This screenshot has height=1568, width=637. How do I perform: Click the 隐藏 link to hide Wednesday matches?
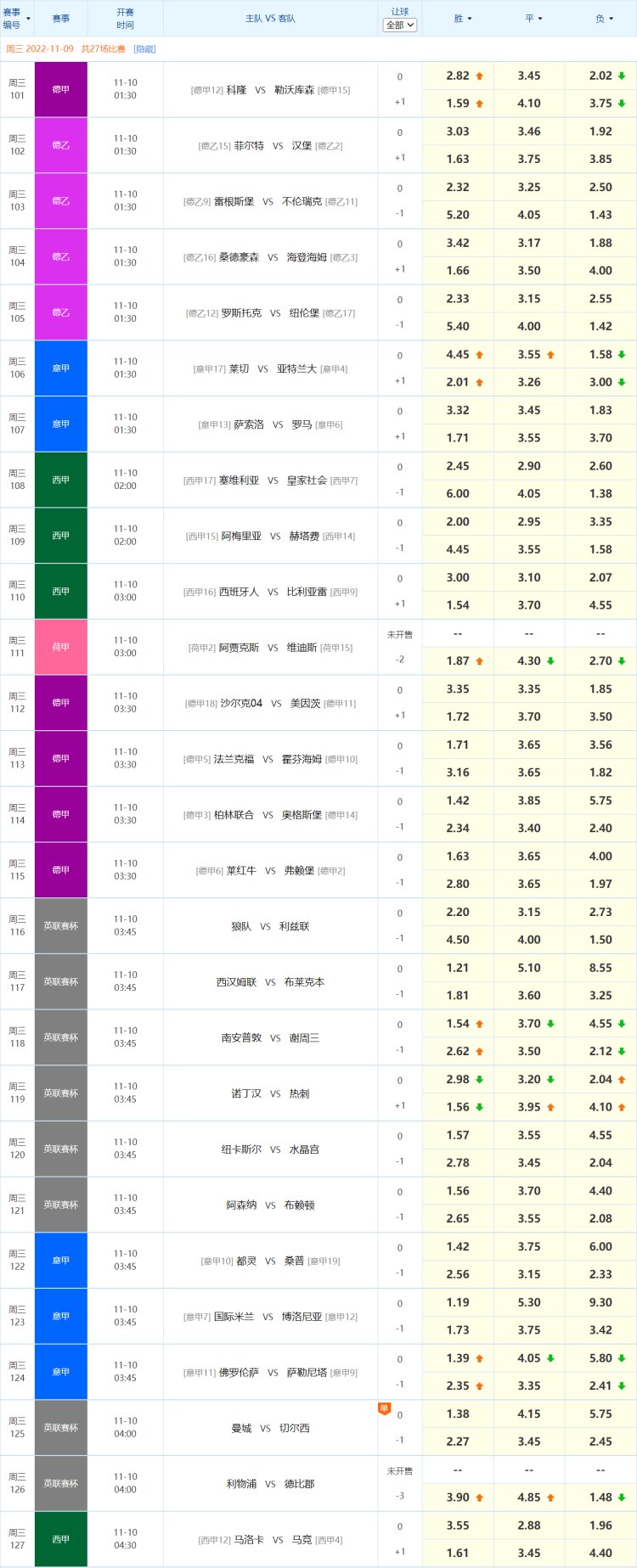point(144,49)
